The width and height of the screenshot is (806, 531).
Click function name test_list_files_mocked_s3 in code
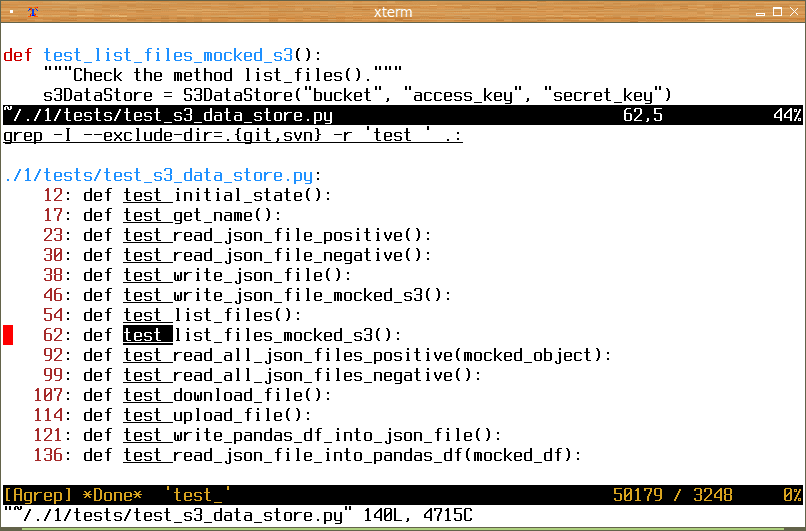pyautogui.click(x=168, y=54)
